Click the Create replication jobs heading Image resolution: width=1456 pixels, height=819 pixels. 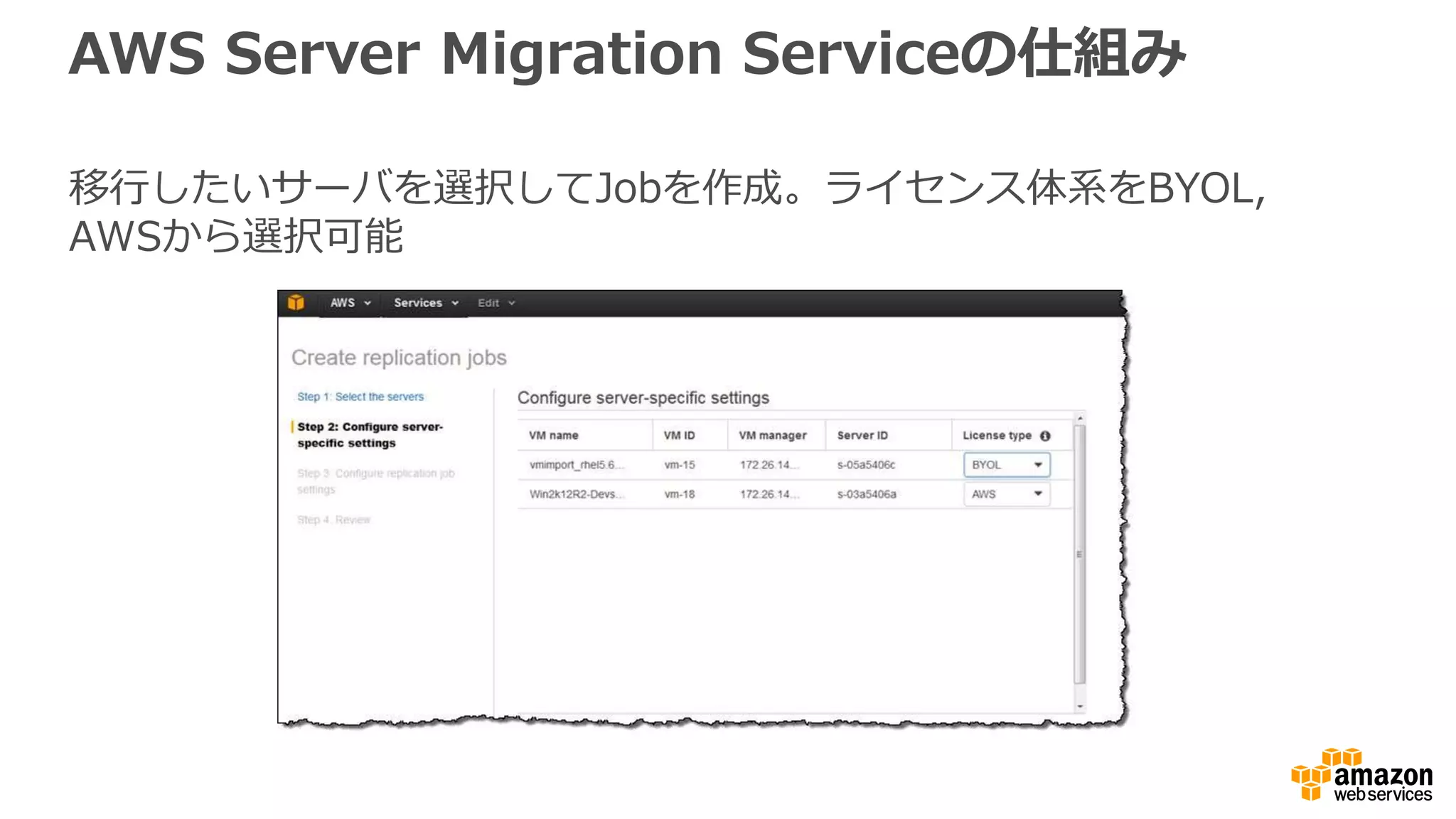pyautogui.click(x=399, y=358)
